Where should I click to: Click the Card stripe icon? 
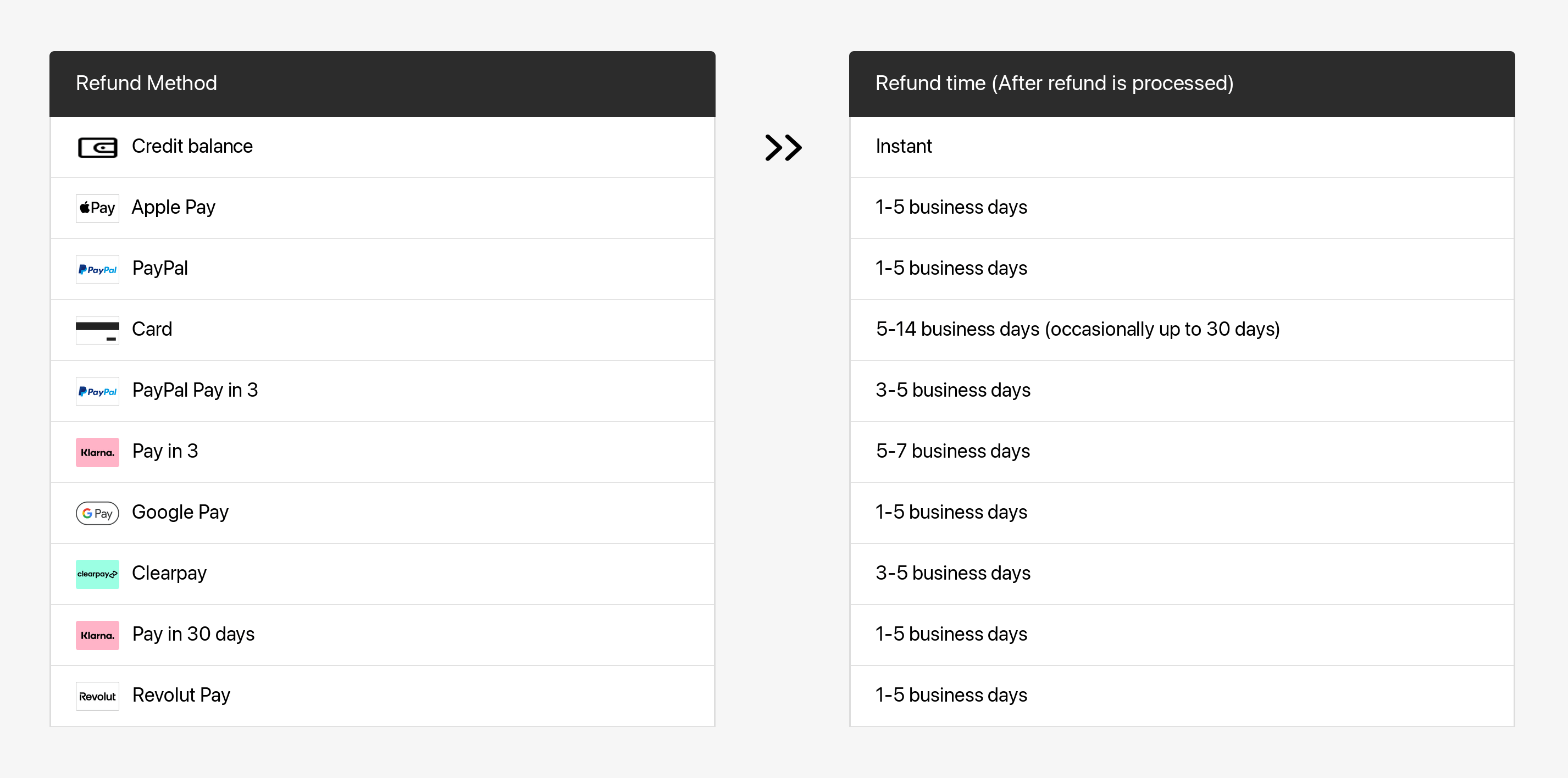97,330
